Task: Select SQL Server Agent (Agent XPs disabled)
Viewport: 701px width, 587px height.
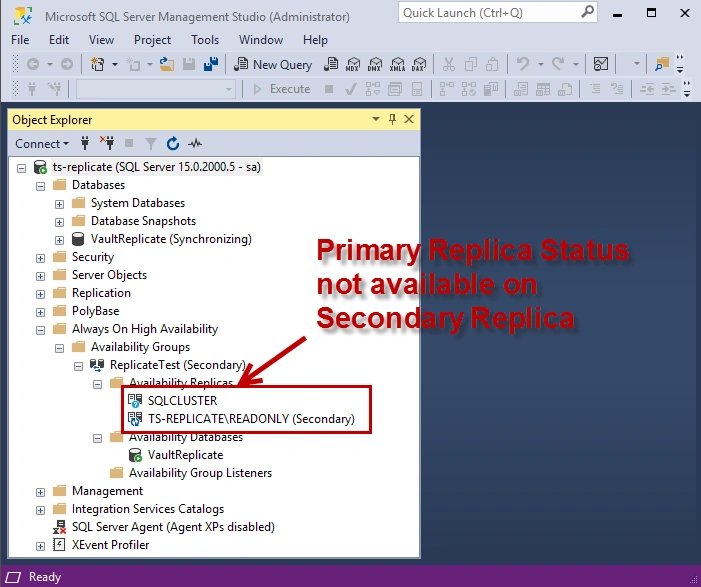Action: 173,527
